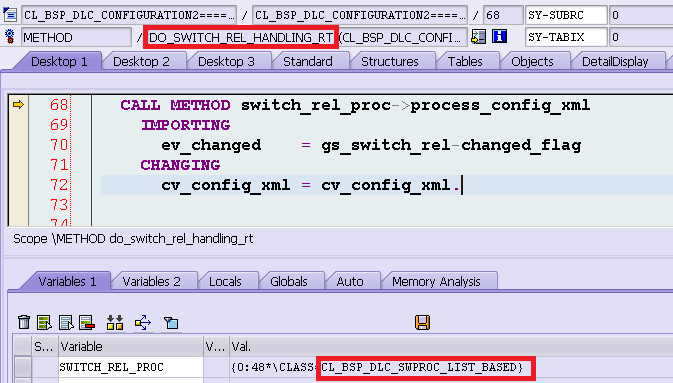The image size is (673, 383).
Task: Click the IMPORTING keyword on line 69
Action: [x=185, y=125]
